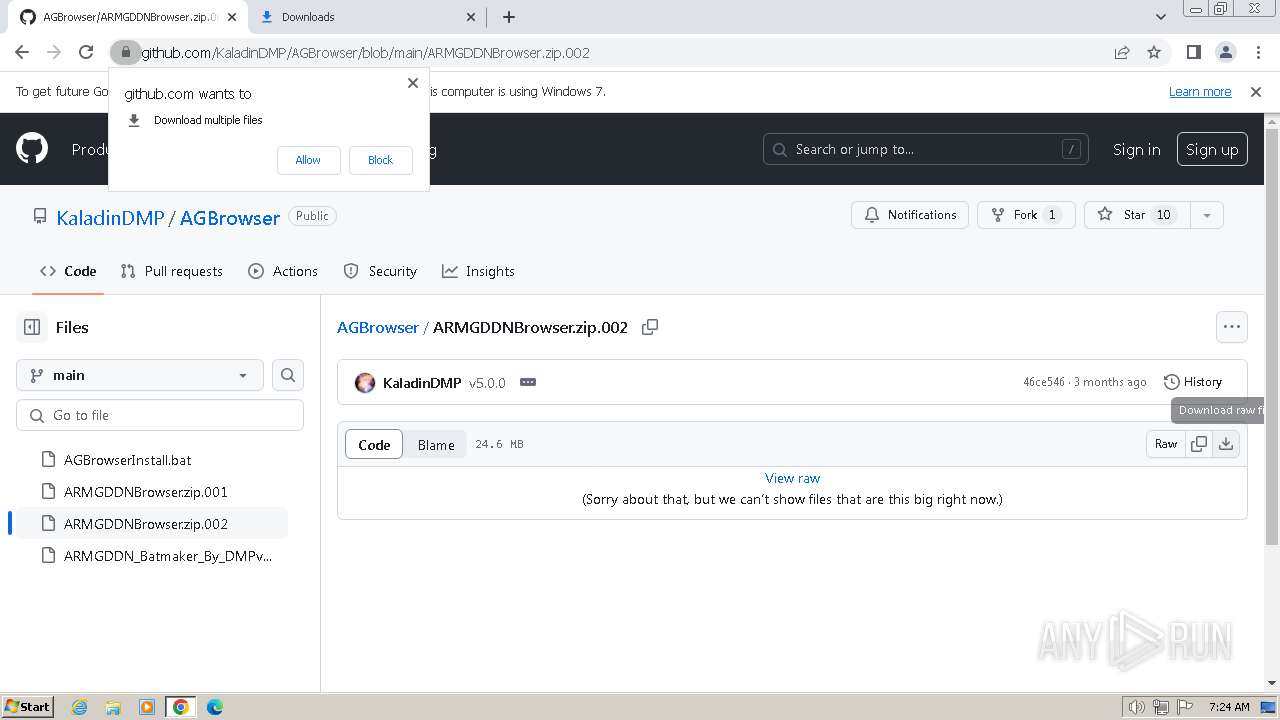Open the Start menu
Viewport: 1280px width, 720px height.
(x=28, y=707)
